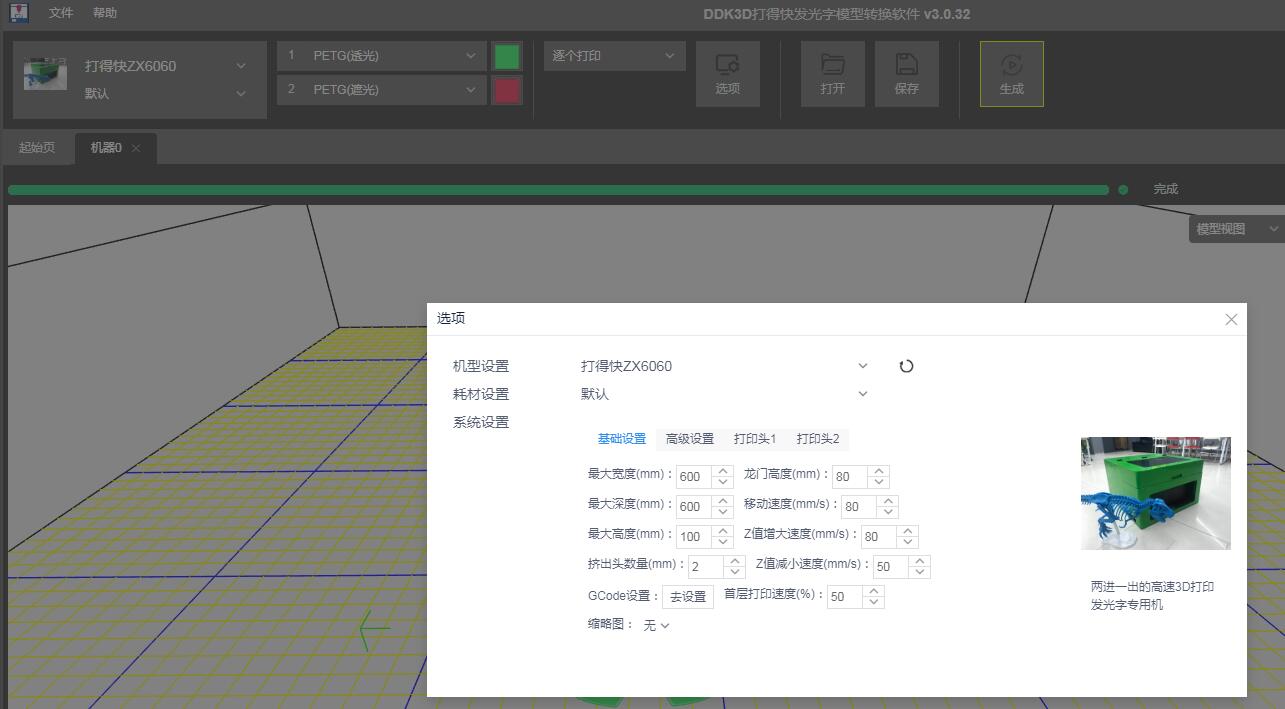Image resolution: width=1285 pixels, height=709 pixels.
Task: Click the Z值减小速度 value field
Action: [889, 567]
